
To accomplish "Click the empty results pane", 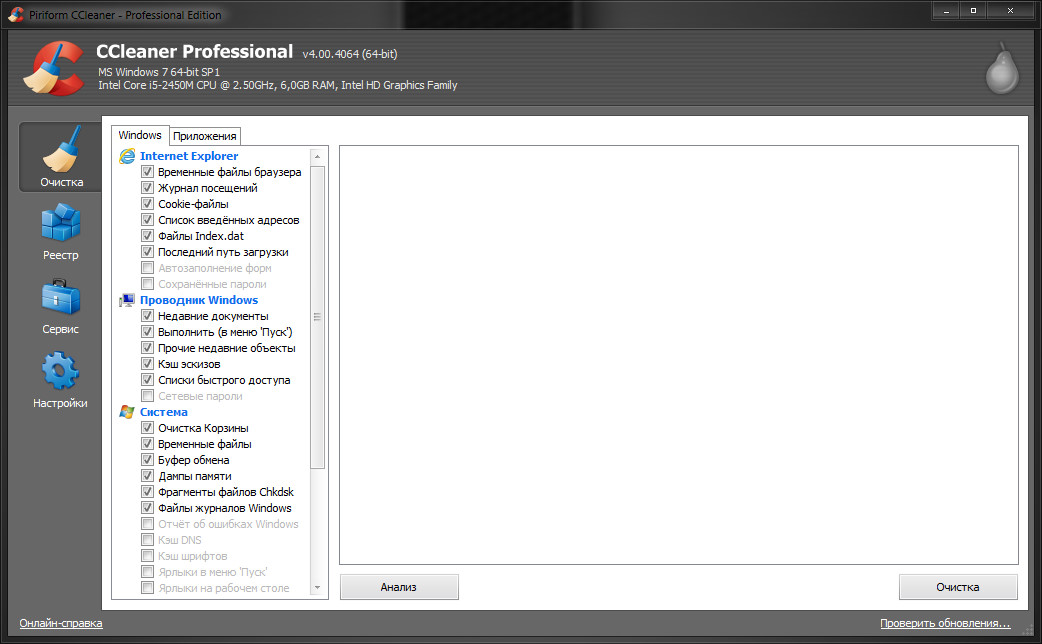I will 678,355.
